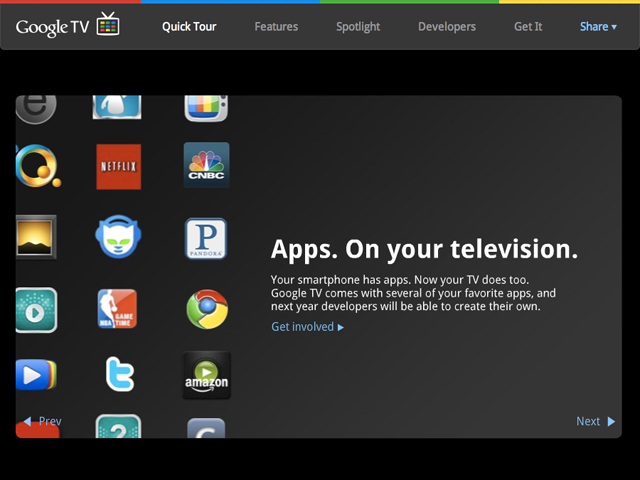Viewport: 640px width, 480px height.
Task: Click the colorful TV set icon
Action: click(x=206, y=109)
